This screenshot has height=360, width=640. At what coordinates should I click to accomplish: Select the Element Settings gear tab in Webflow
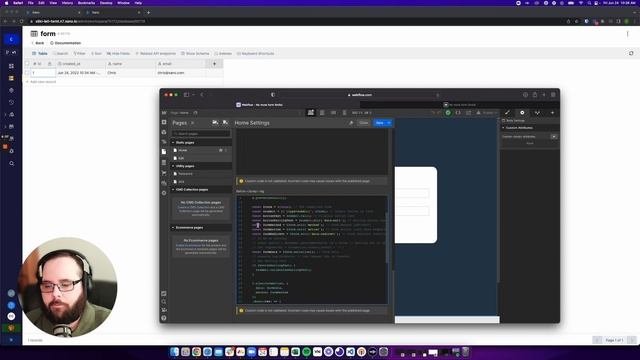pos(522,113)
